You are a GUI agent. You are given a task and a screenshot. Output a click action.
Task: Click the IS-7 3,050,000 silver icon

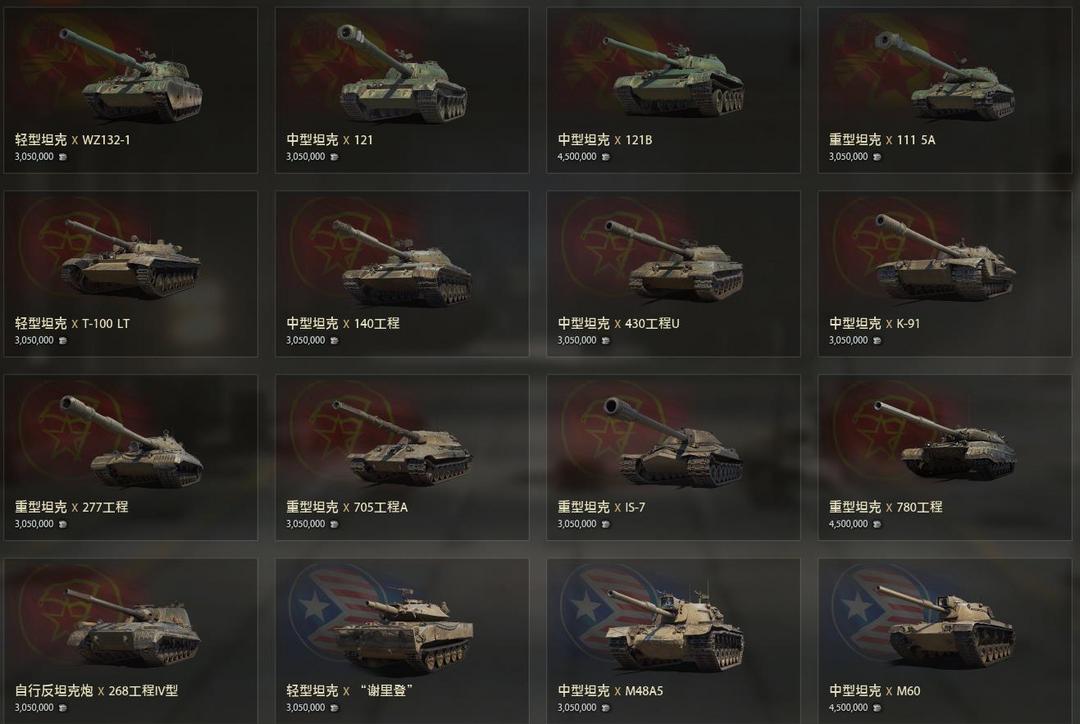605,524
